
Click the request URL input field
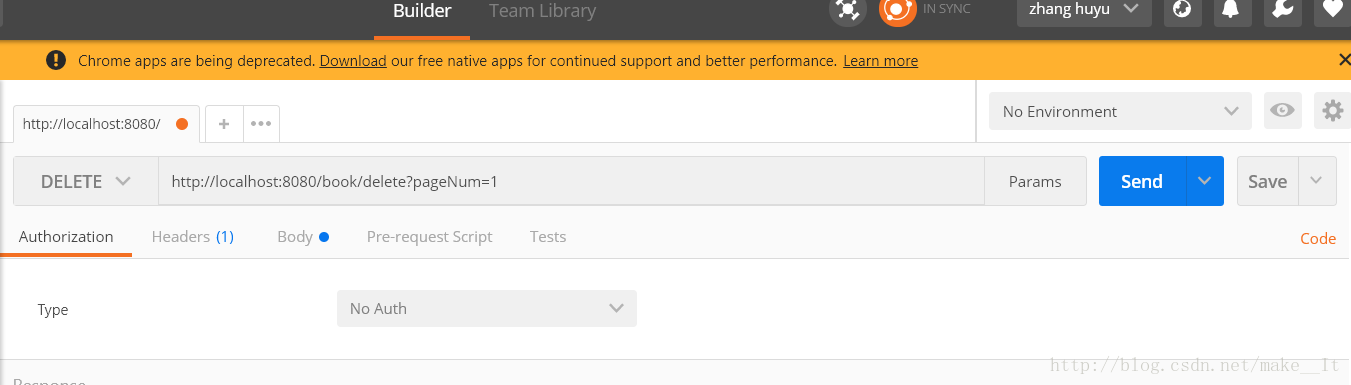pyautogui.click(x=571, y=181)
